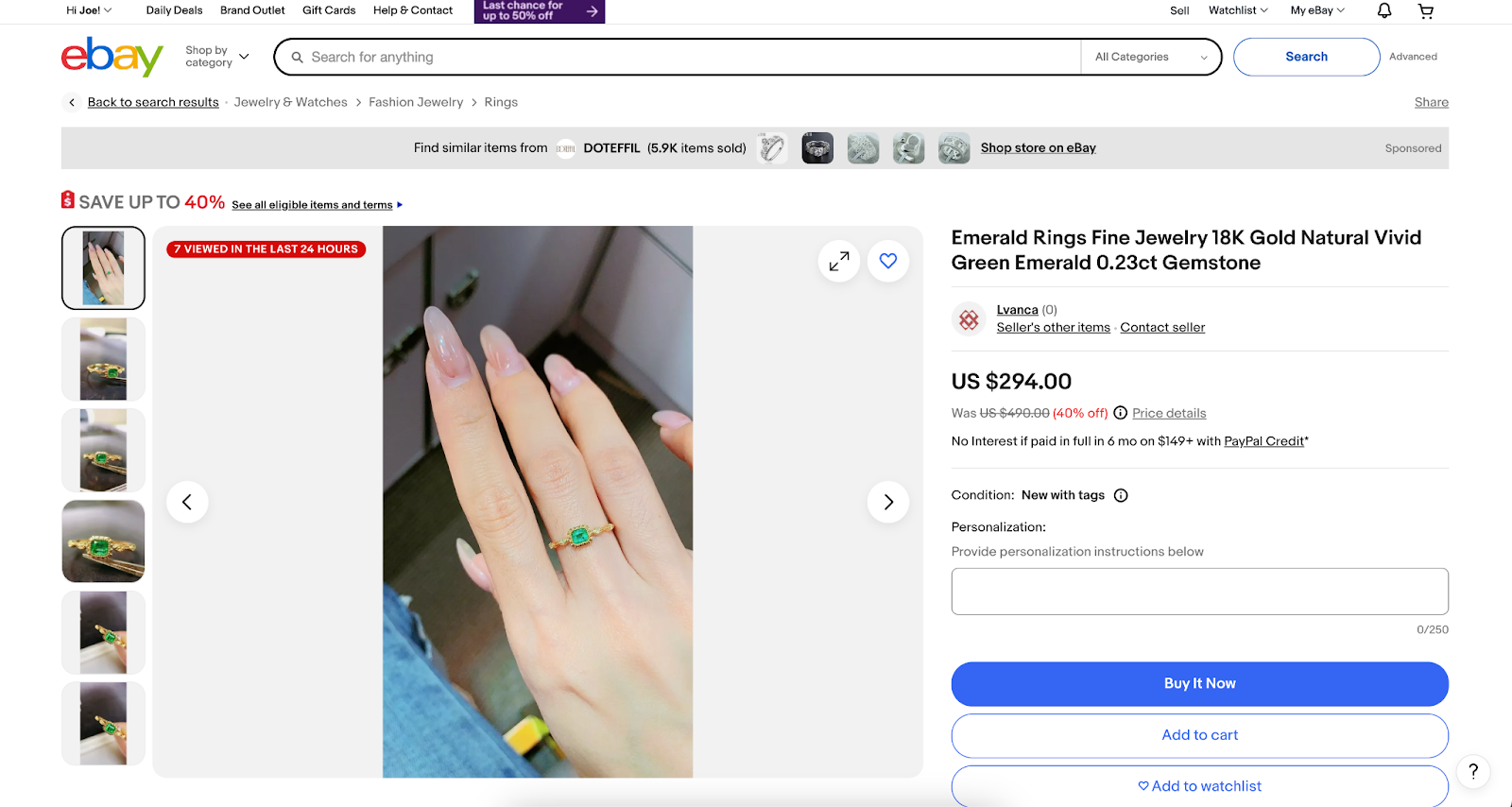Open the price details info icon
Screen dimensions: 1512x807
point(1121,413)
